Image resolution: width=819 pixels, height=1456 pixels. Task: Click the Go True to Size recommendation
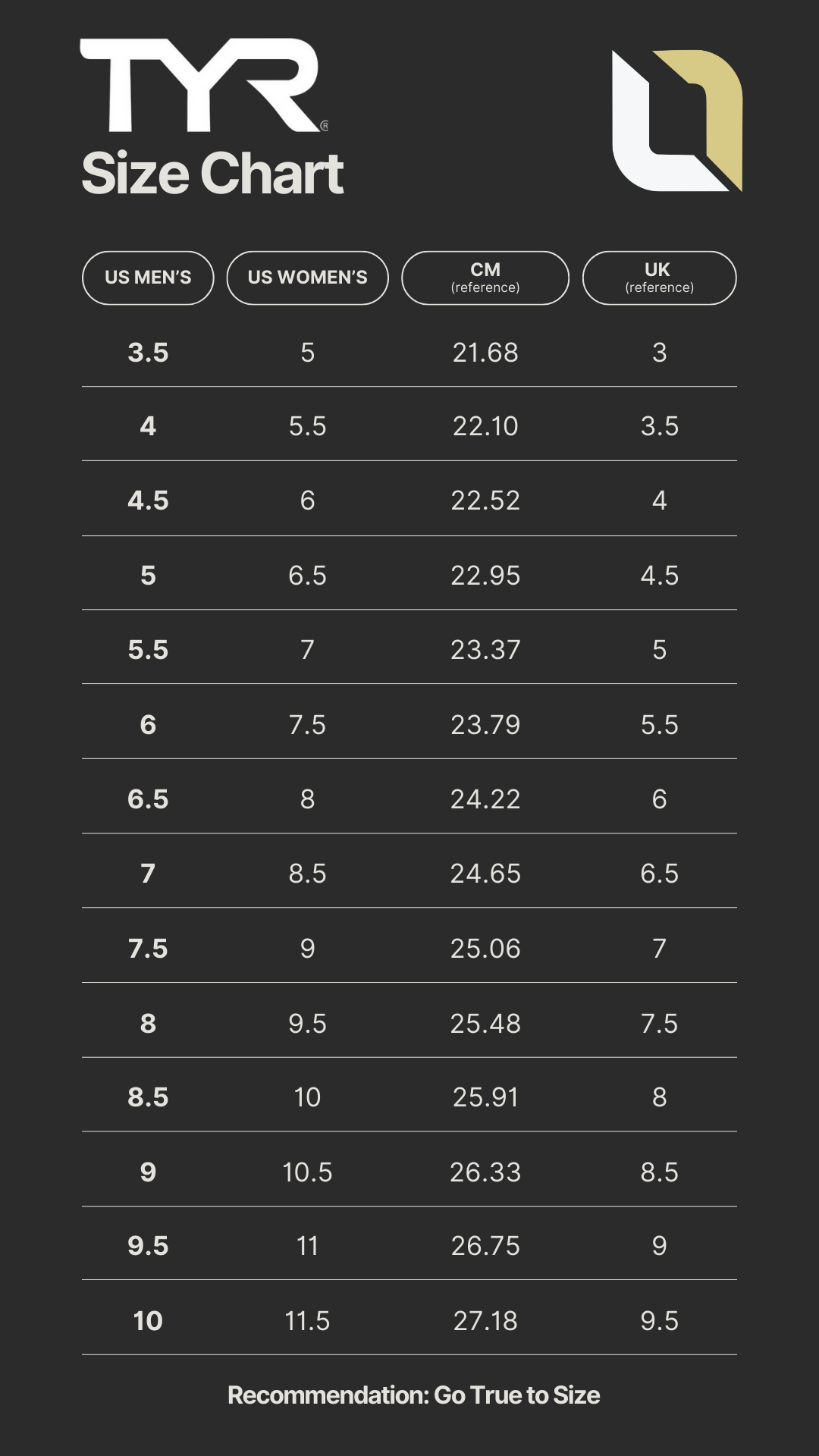(x=413, y=1395)
